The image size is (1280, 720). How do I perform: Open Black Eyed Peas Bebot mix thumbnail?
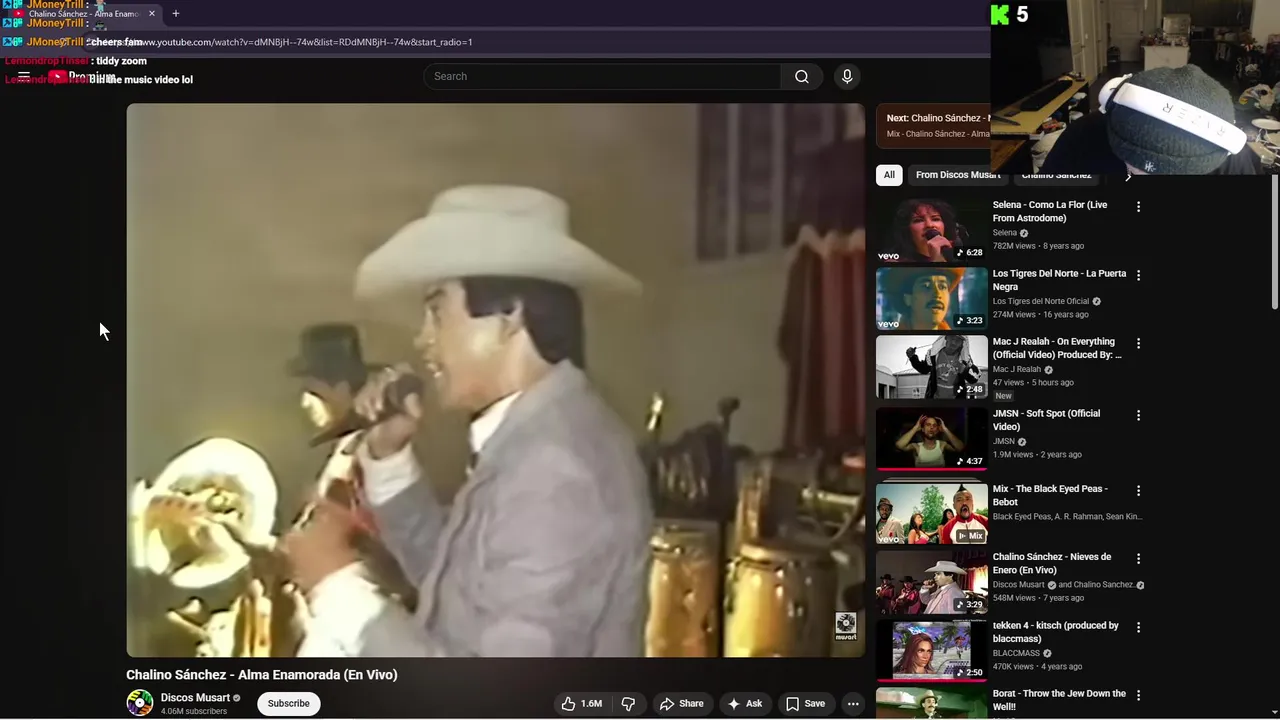tap(932, 513)
